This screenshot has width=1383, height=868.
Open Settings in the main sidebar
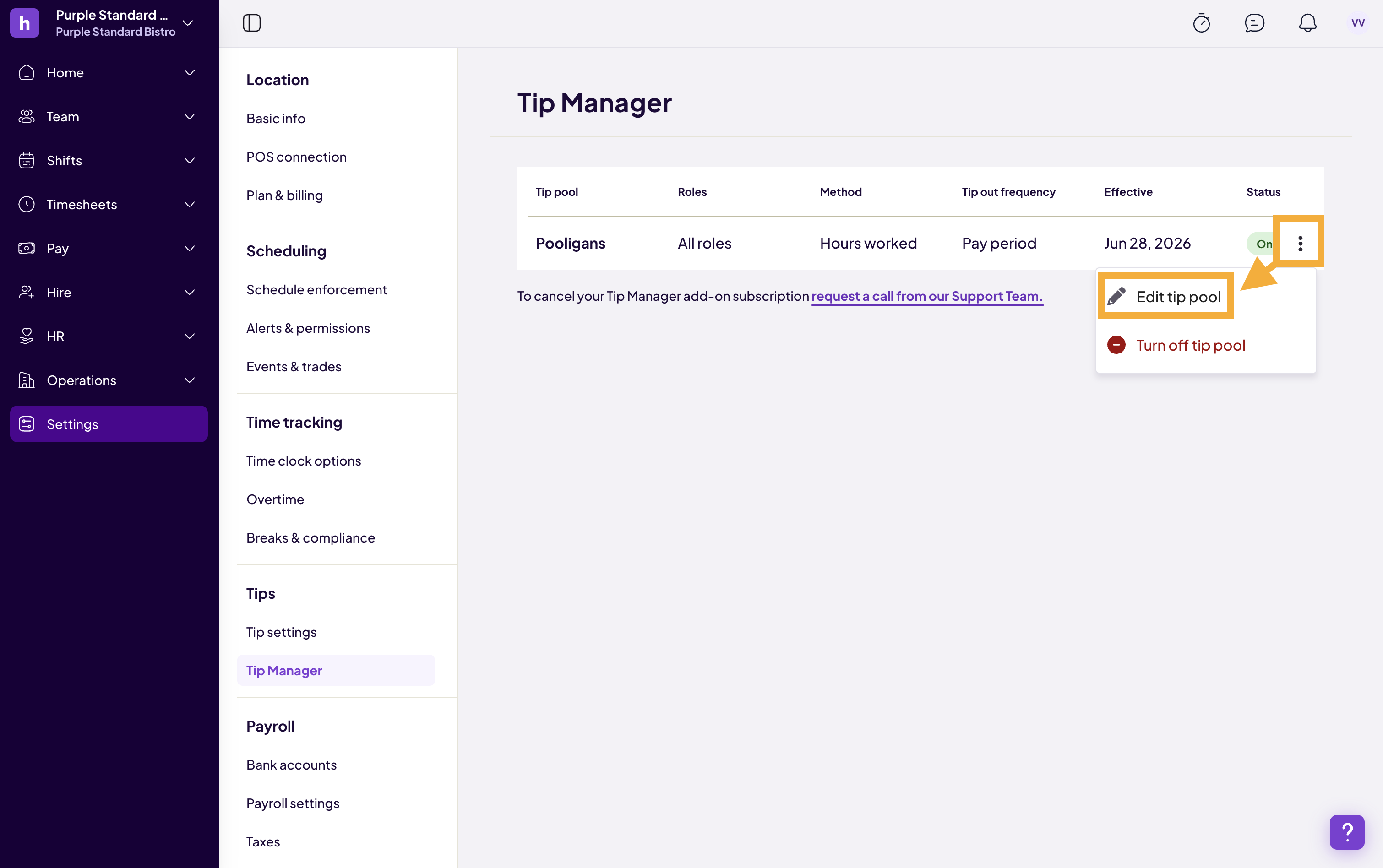click(109, 423)
